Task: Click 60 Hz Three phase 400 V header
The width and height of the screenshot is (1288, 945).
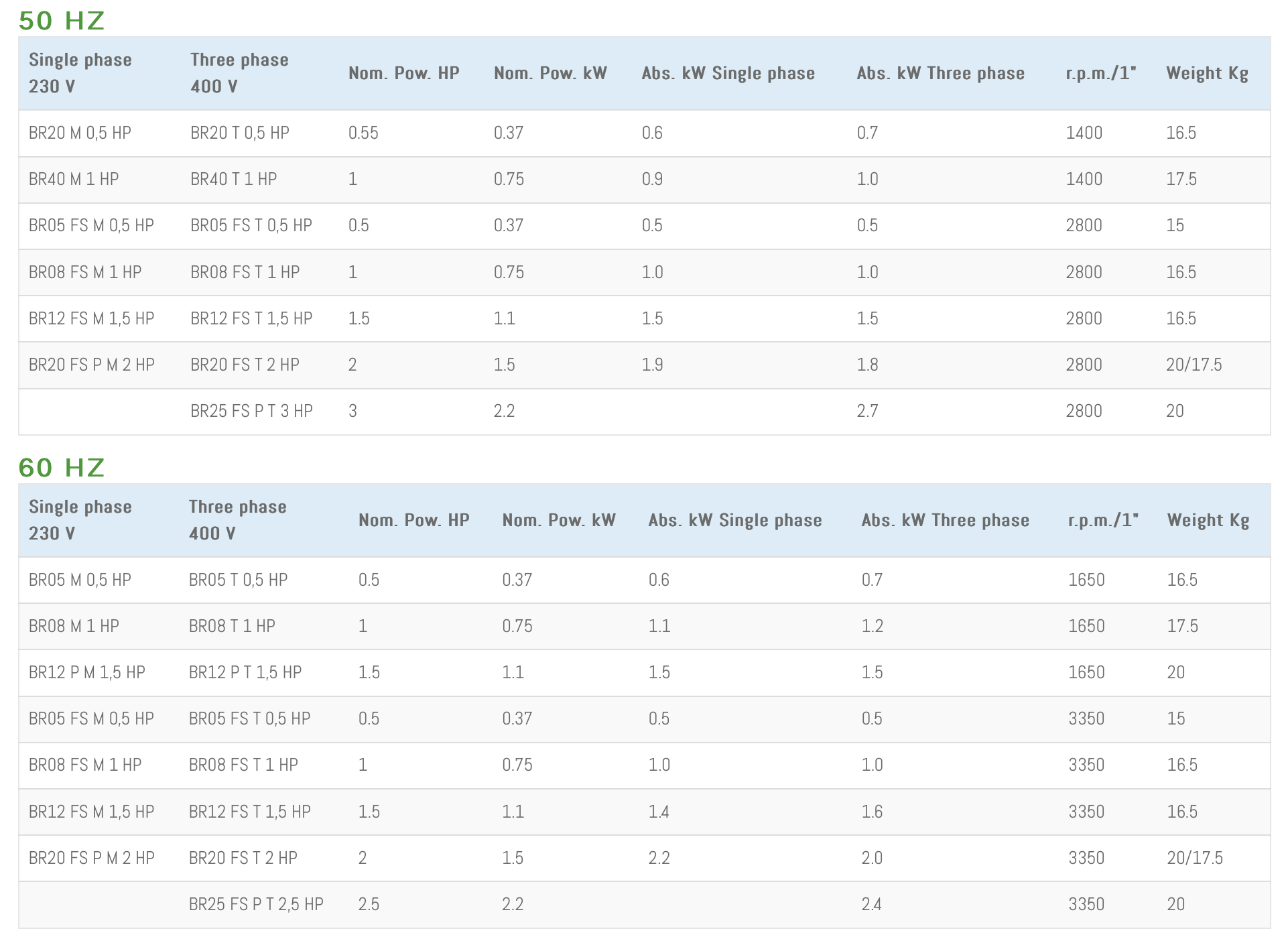Action: (x=237, y=520)
